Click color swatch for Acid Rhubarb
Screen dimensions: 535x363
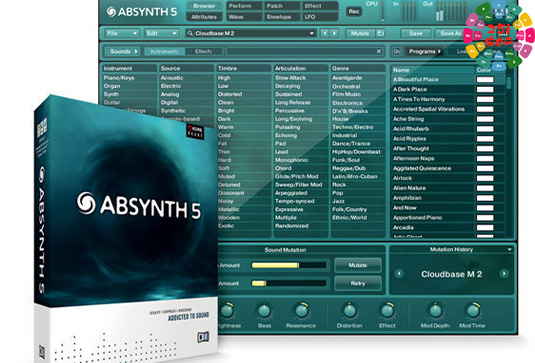(x=485, y=129)
